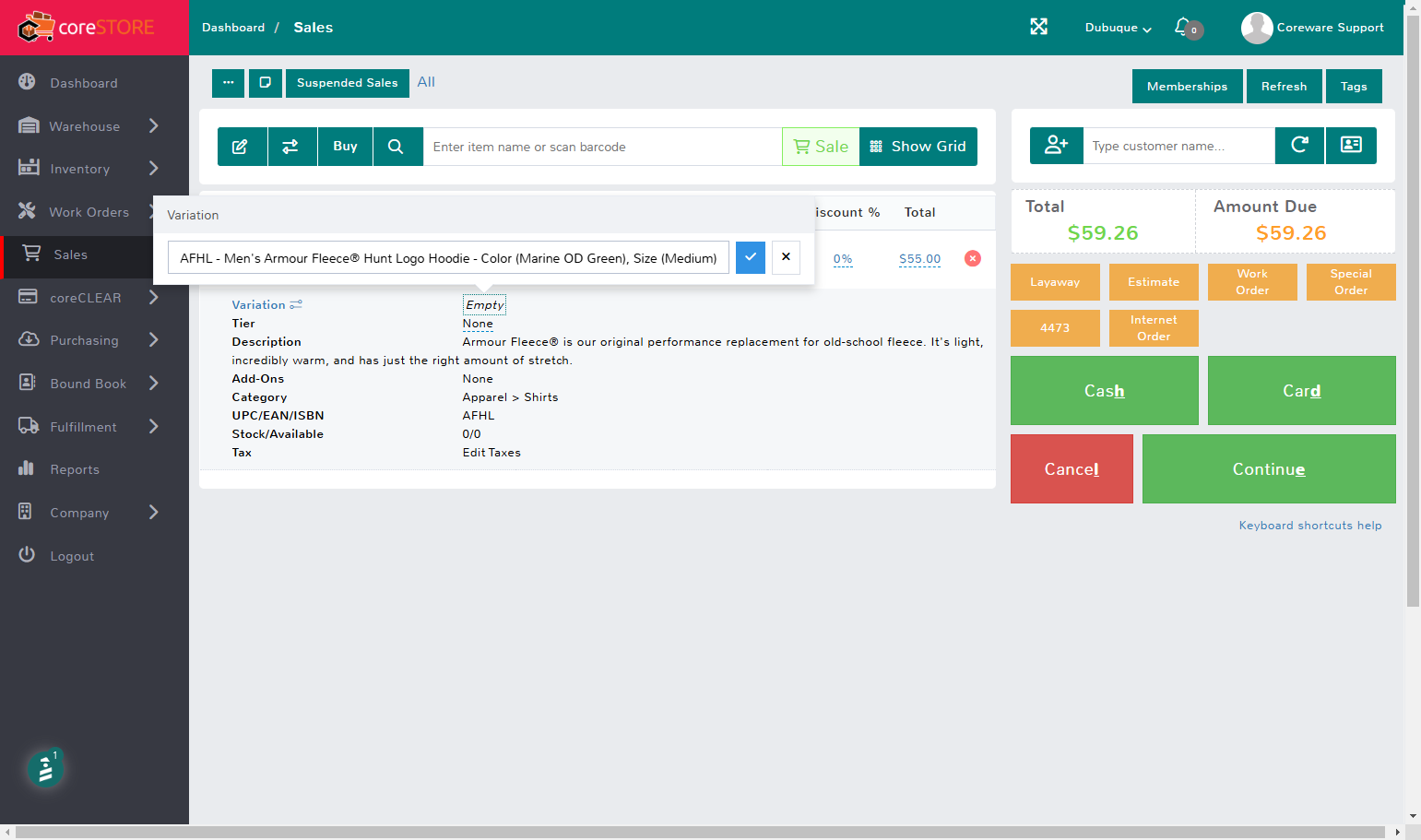Expand the coreCLEAR menu
The height and width of the screenshot is (840, 1421).
pos(88,298)
